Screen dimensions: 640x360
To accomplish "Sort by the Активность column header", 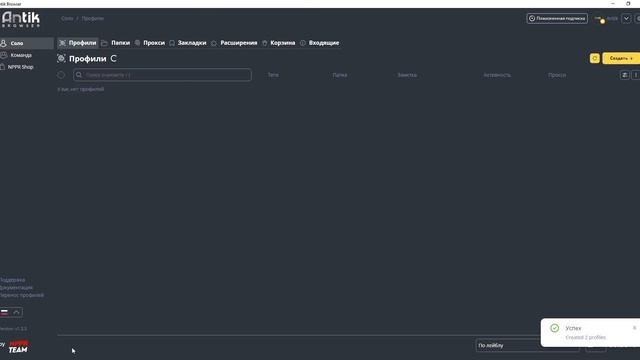I will coord(497,75).
